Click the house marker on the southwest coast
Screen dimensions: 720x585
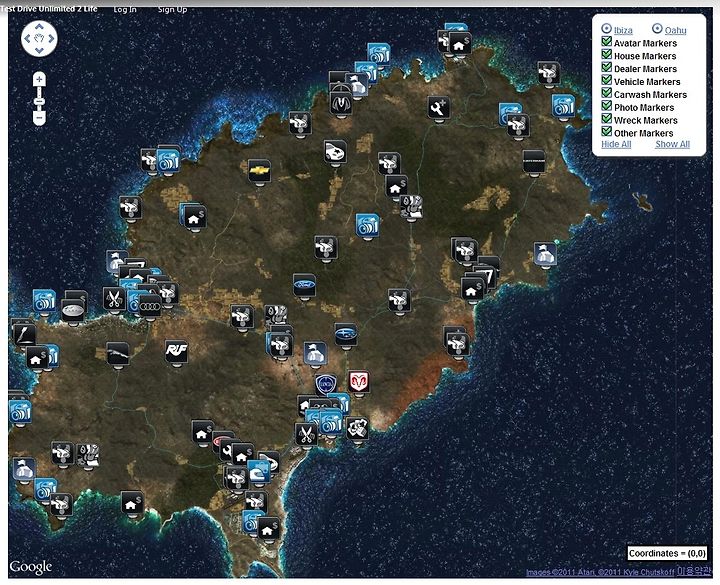132,502
